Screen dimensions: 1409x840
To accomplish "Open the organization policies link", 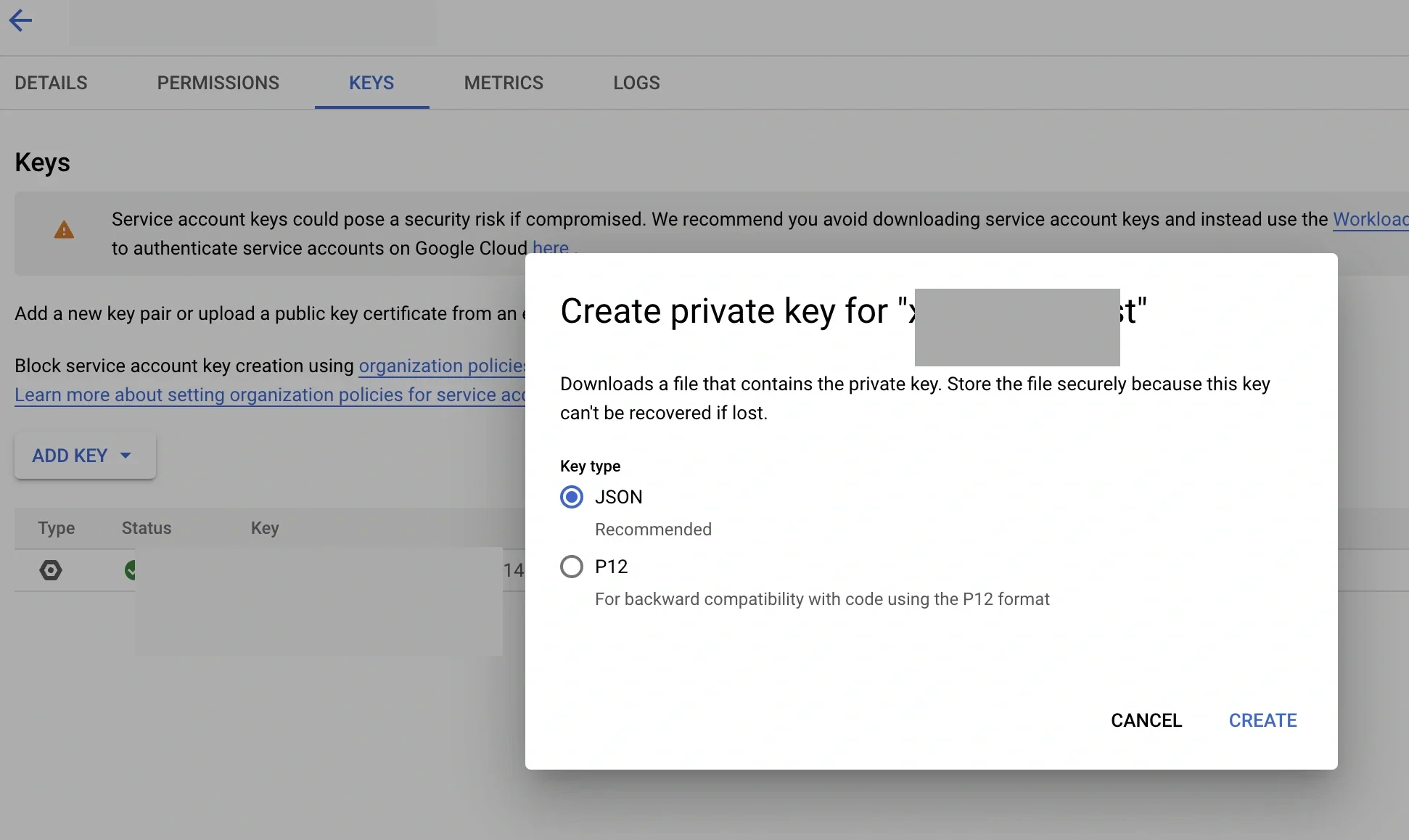I will tap(443, 366).
